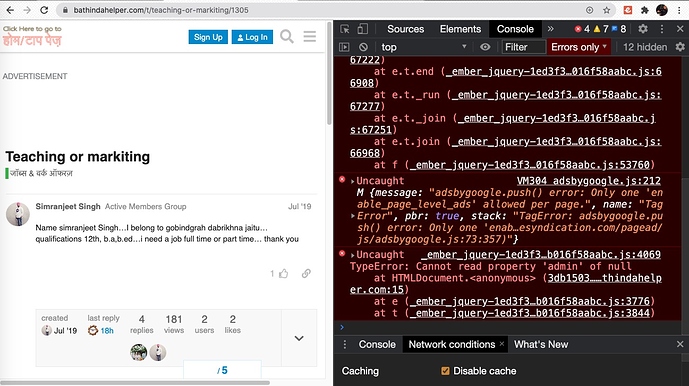Activate the inspect element picker icon

[345, 29]
